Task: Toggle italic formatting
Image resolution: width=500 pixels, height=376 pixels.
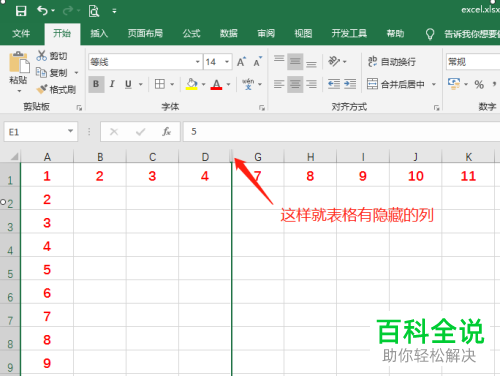Action: (112, 84)
